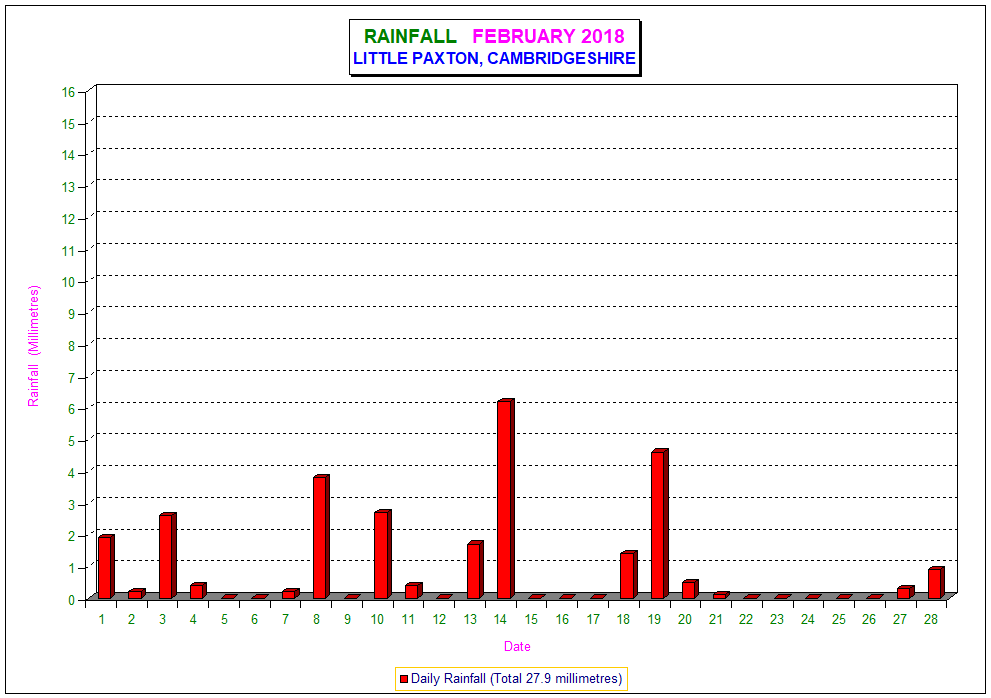Click the rainfall bar for date 28

pyautogui.click(x=935, y=583)
